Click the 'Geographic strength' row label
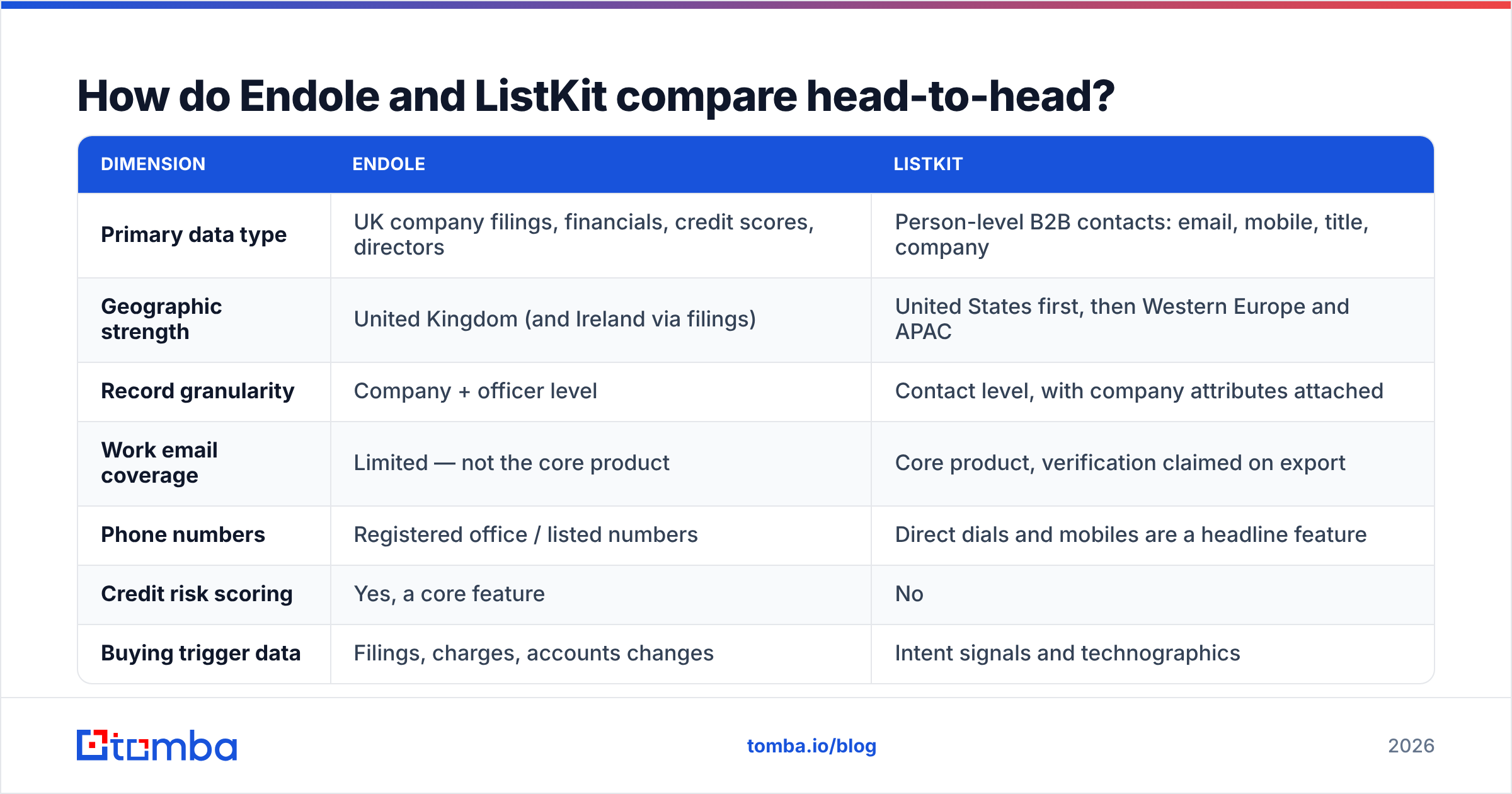The height and width of the screenshot is (794, 1512). coord(161,319)
